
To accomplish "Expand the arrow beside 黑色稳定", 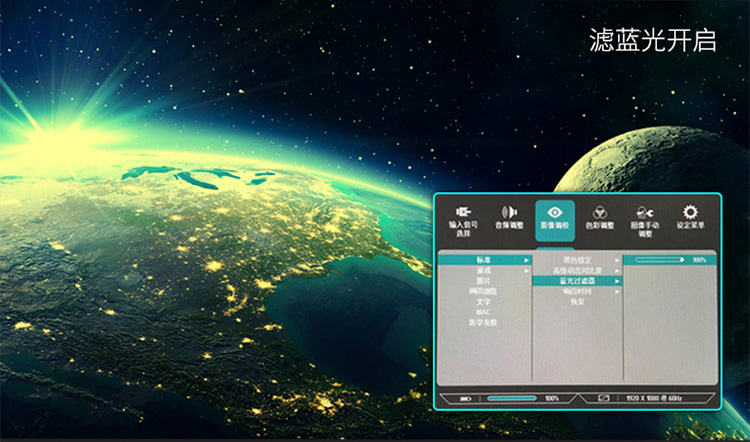I will click(618, 261).
